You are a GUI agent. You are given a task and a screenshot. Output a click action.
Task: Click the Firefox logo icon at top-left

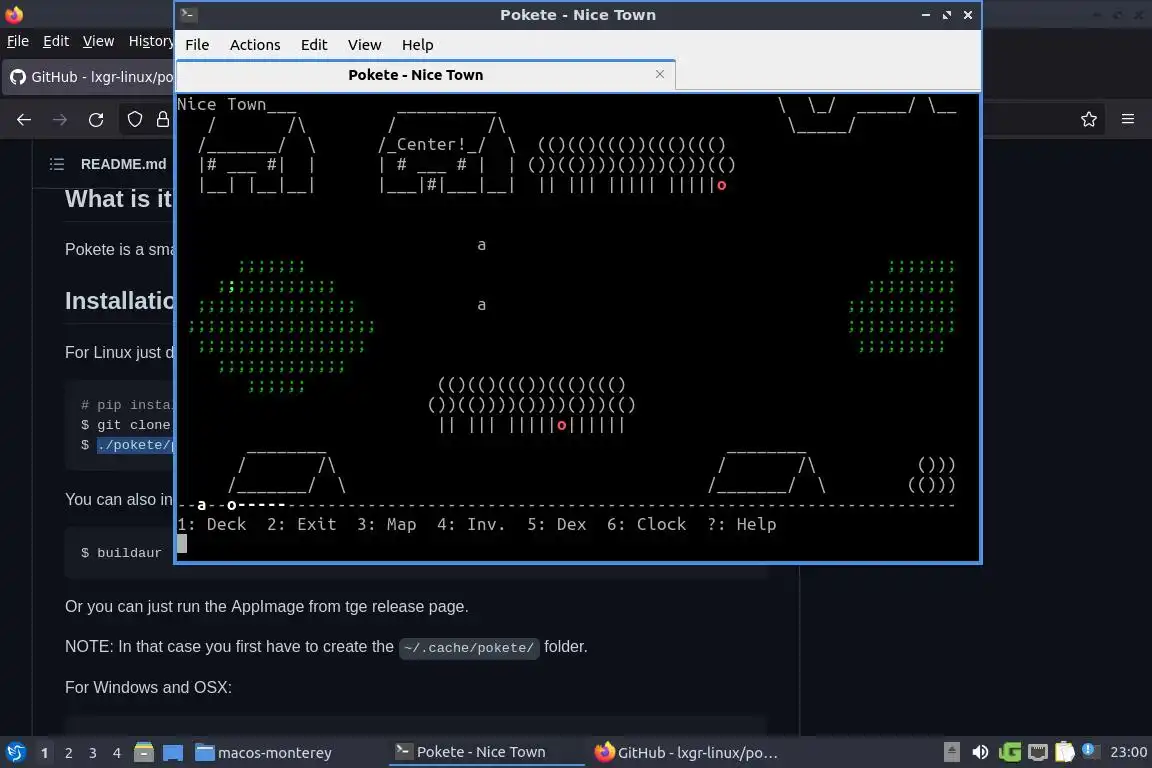click(14, 14)
